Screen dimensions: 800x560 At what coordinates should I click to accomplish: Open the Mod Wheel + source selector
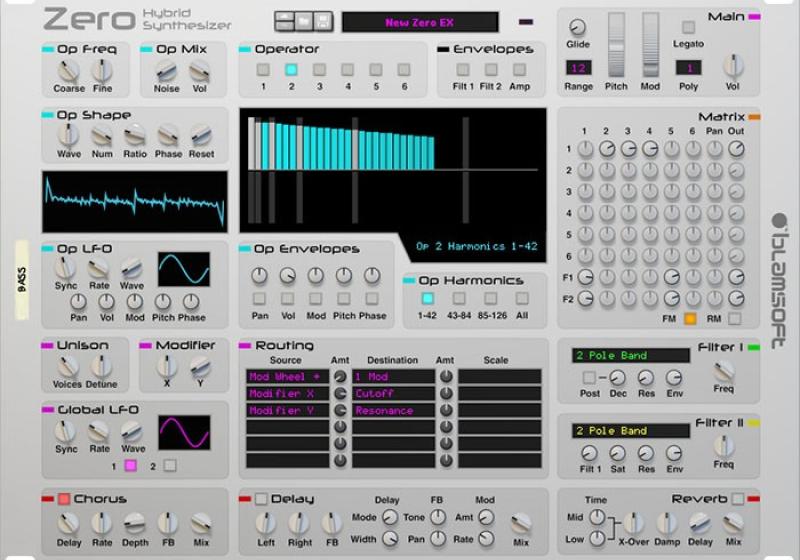pos(286,377)
